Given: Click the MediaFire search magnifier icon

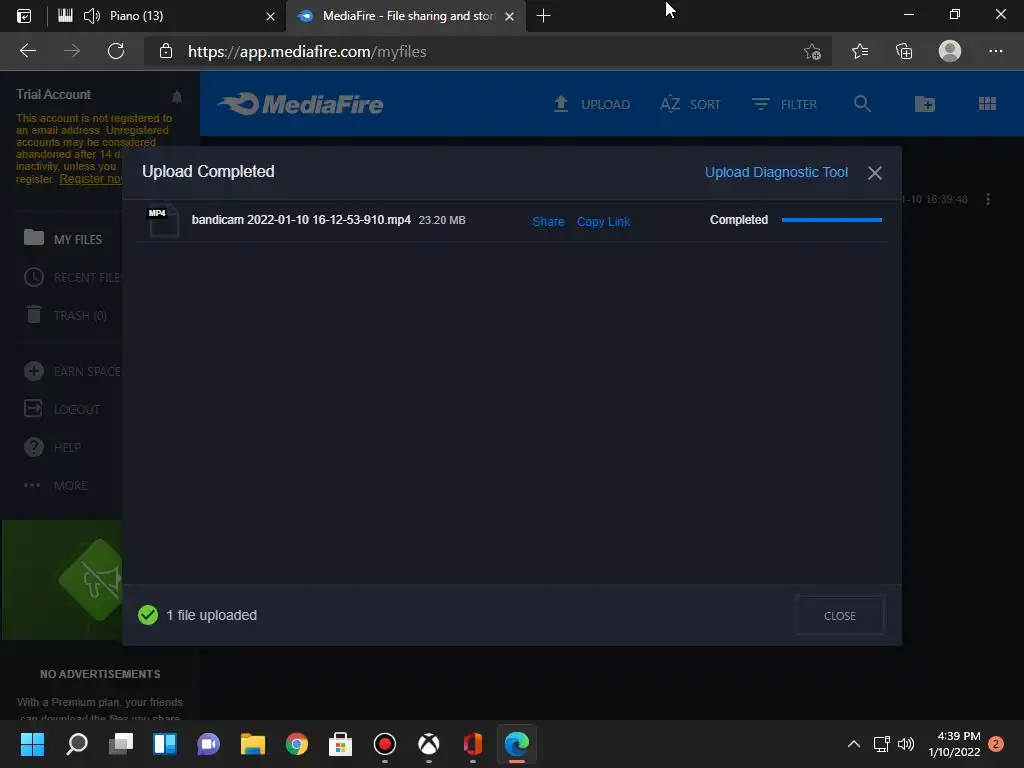Looking at the screenshot, I should 862,104.
